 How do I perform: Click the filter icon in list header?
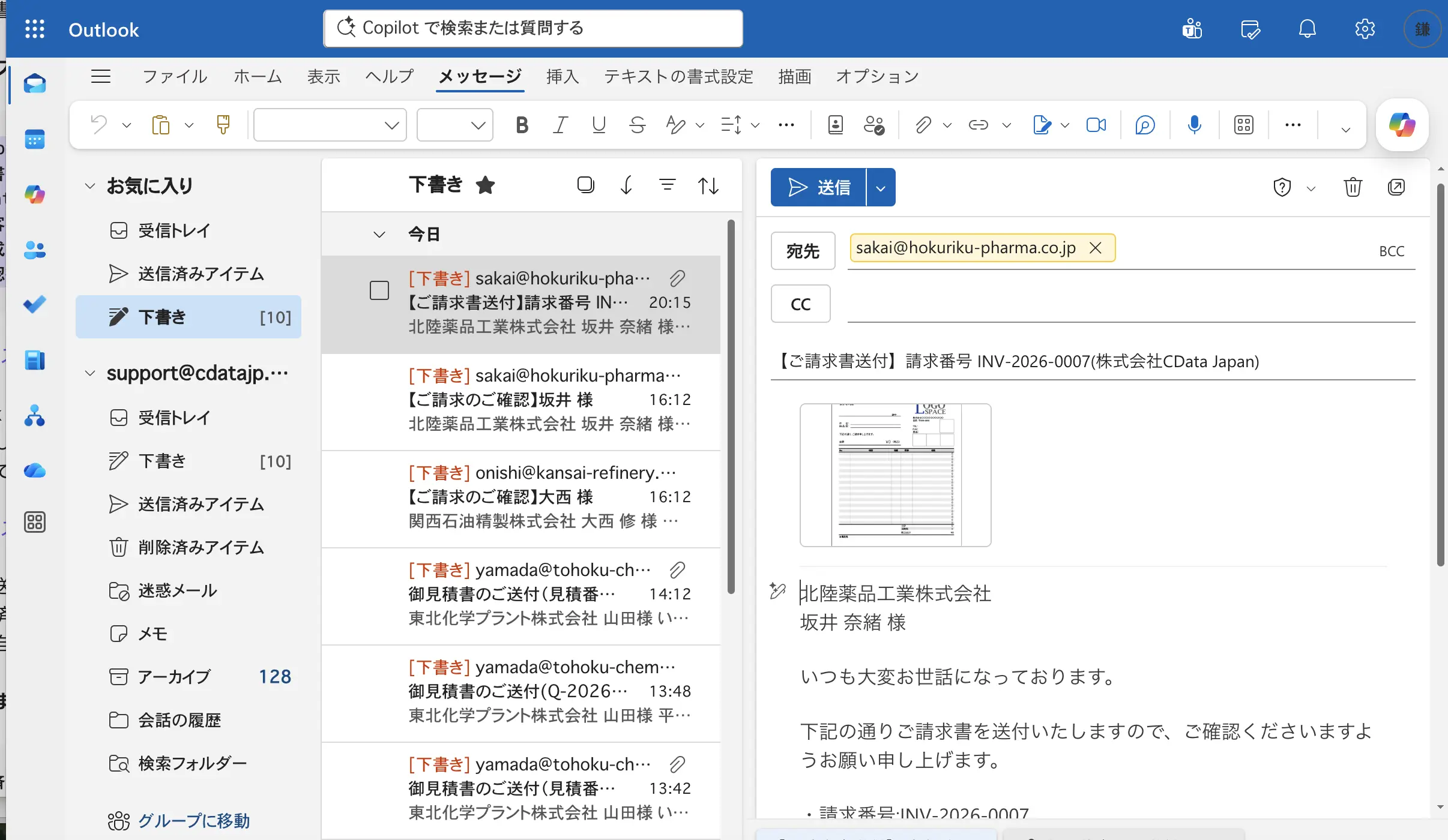click(x=668, y=185)
